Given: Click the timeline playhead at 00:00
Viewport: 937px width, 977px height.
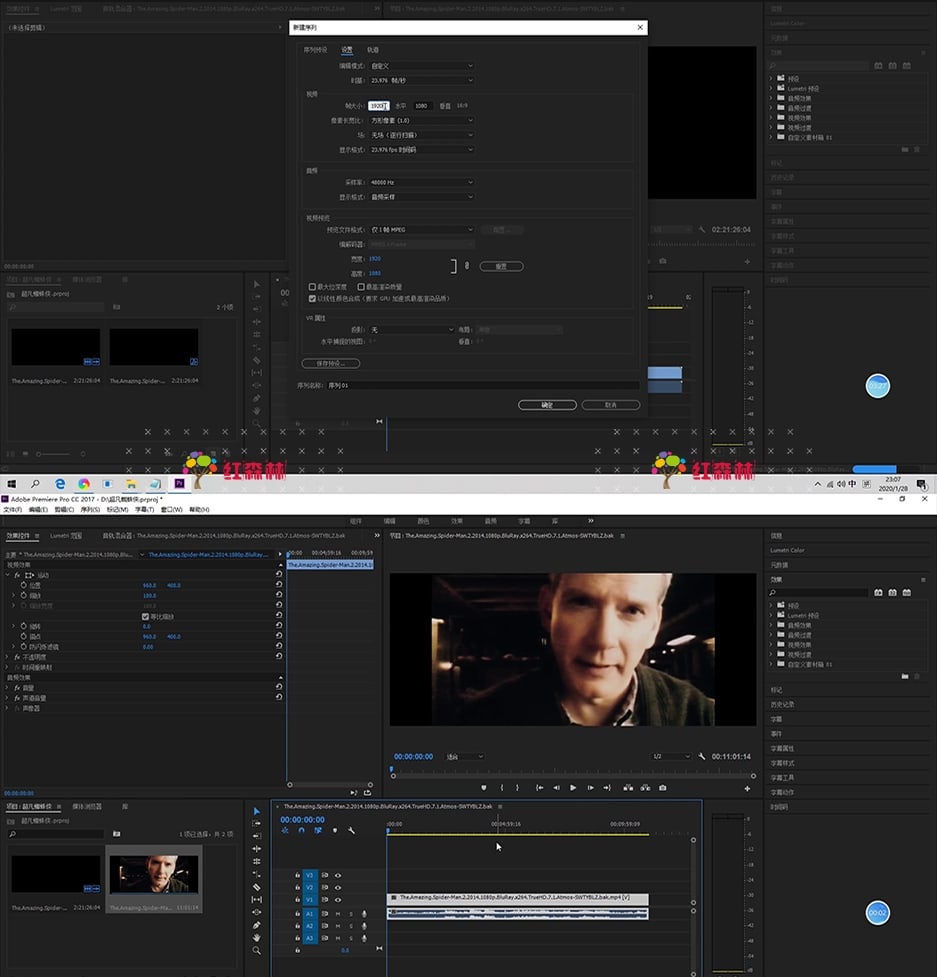Looking at the screenshot, I should (387, 830).
